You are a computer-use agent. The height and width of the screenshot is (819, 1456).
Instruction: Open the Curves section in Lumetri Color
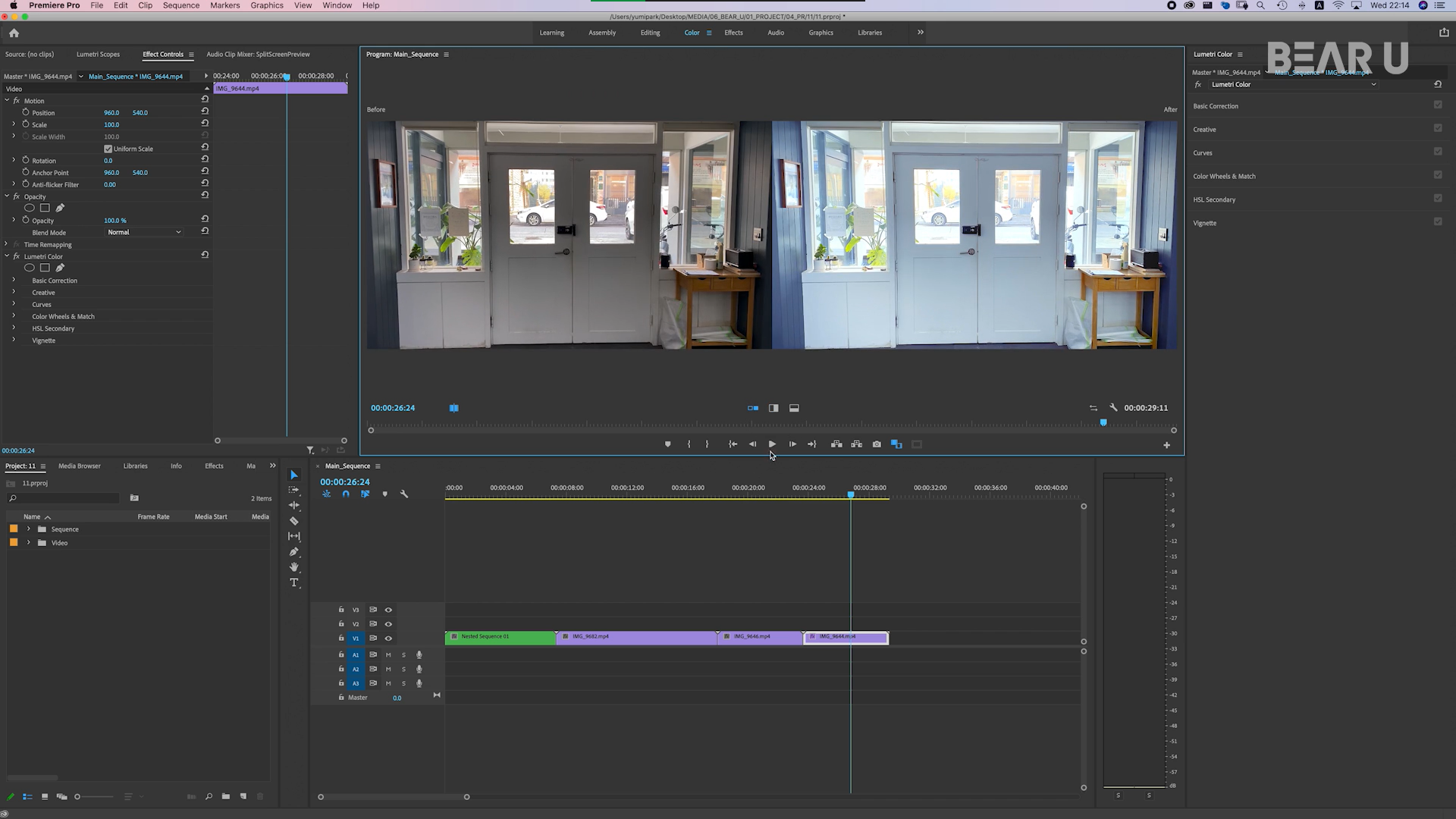pos(1203,153)
